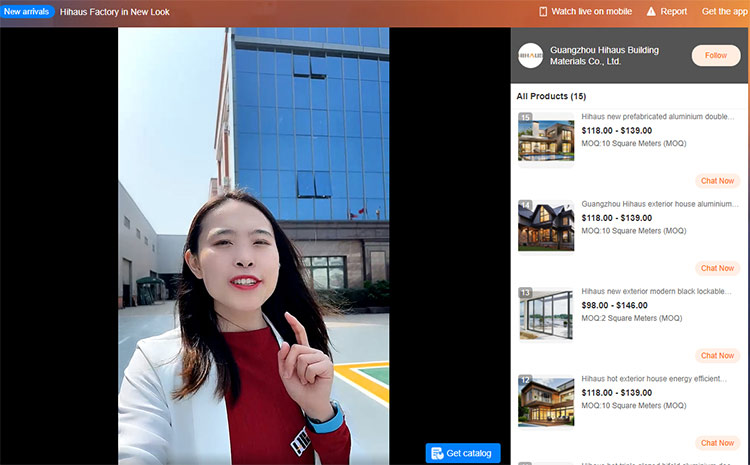
Task: Click the Report link
Action: (x=673, y=11)
